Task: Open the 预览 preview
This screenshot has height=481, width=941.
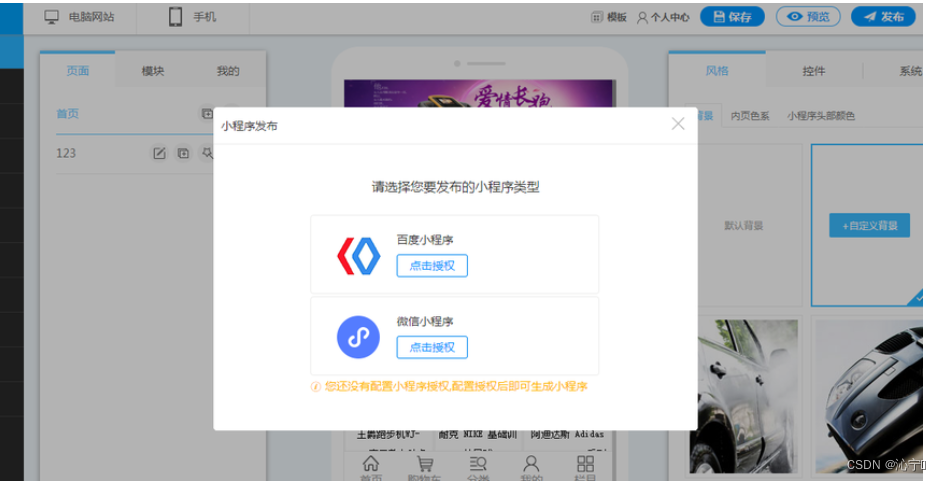Action: [x=808, y=17]
